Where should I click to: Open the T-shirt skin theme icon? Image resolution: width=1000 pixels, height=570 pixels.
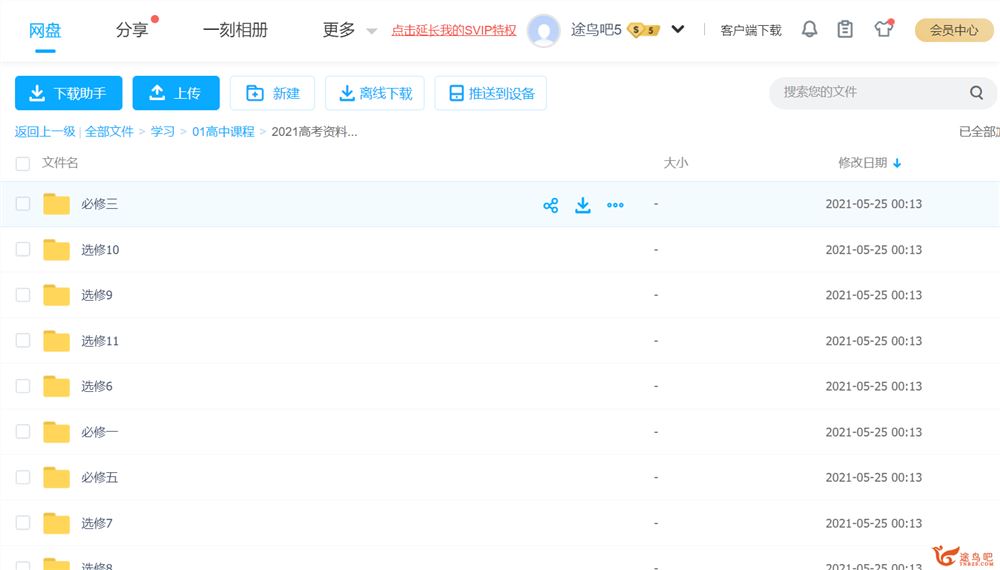tap(883, 29)
